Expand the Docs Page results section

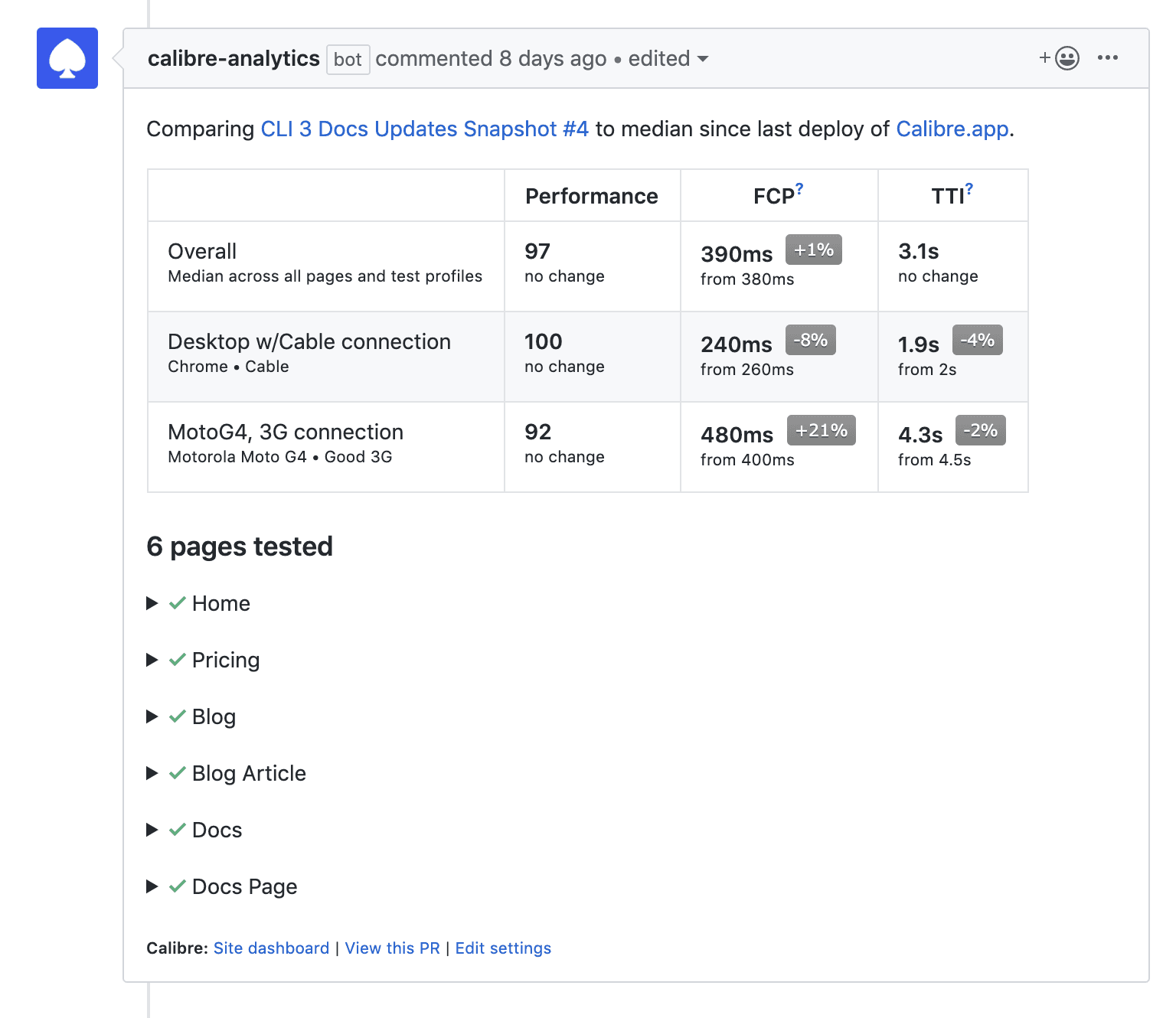(152, 886)
